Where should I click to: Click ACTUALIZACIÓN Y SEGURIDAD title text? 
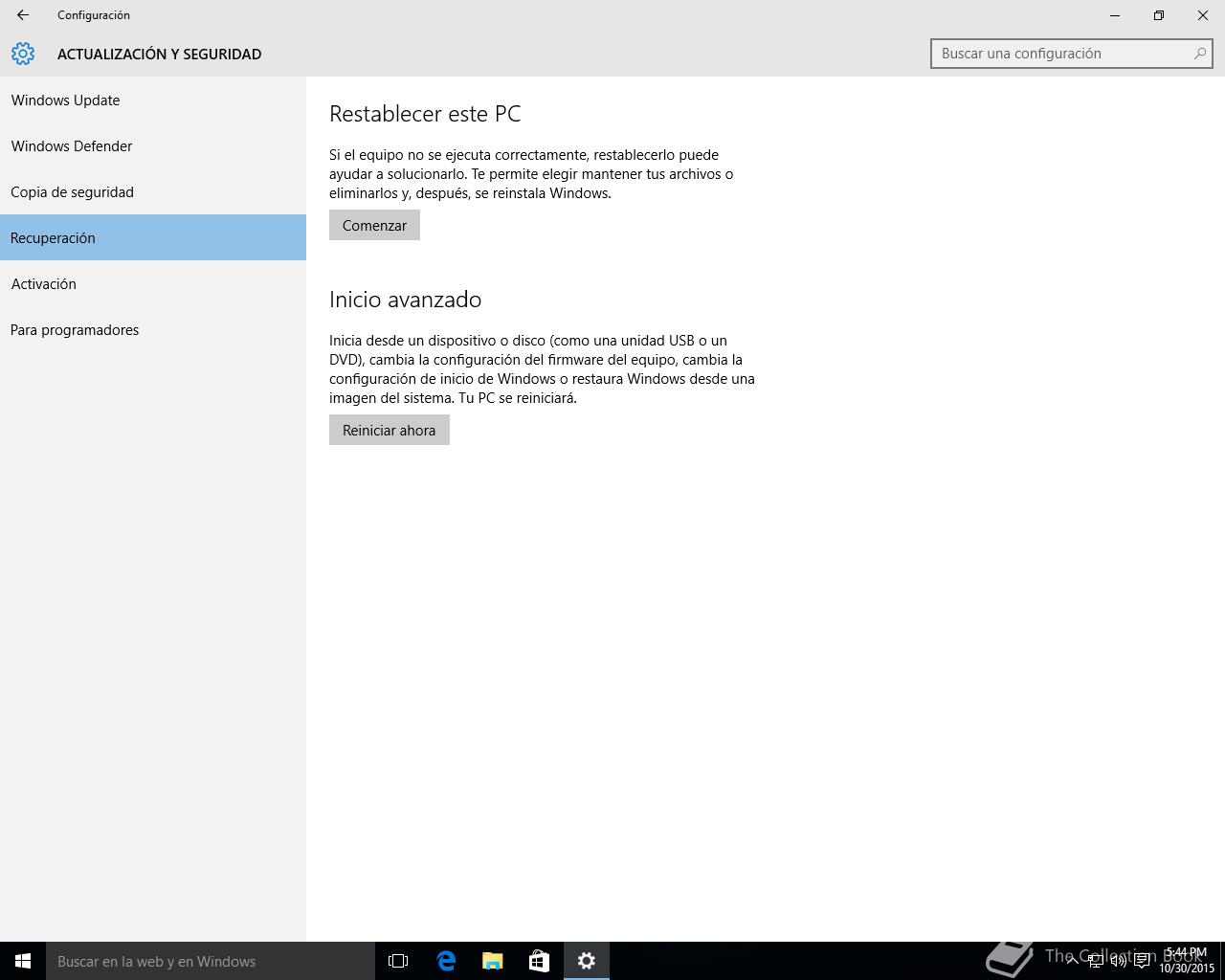click(159, 54)
